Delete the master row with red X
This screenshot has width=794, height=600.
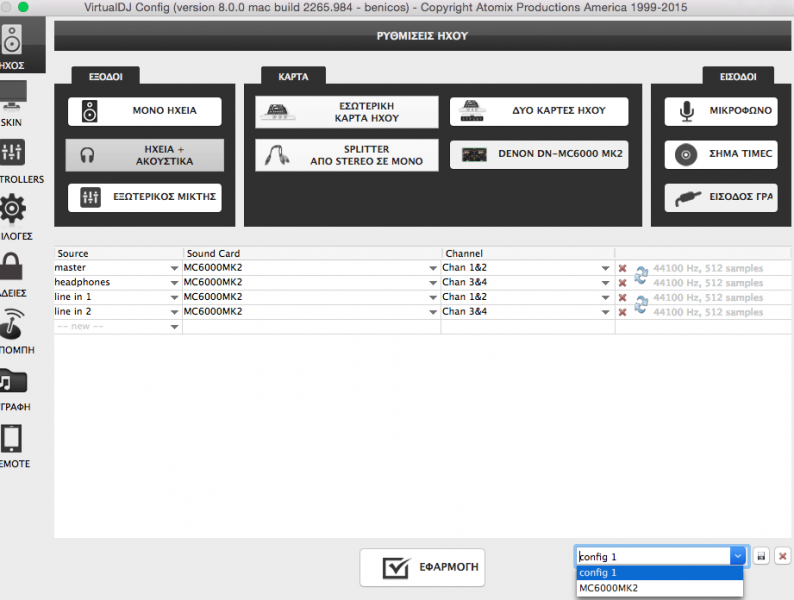coord(622,268)
